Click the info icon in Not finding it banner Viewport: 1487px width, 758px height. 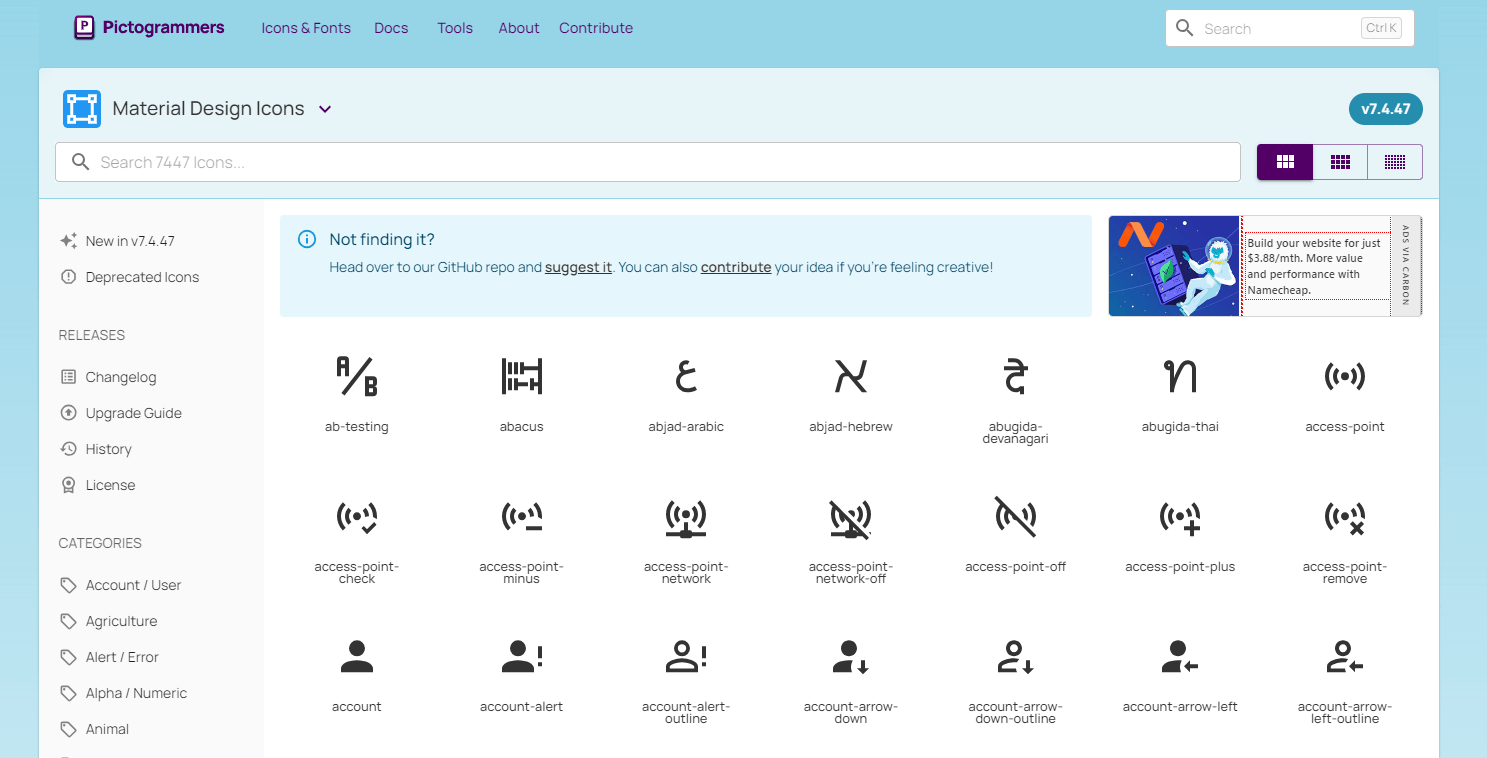coord(307,239)
